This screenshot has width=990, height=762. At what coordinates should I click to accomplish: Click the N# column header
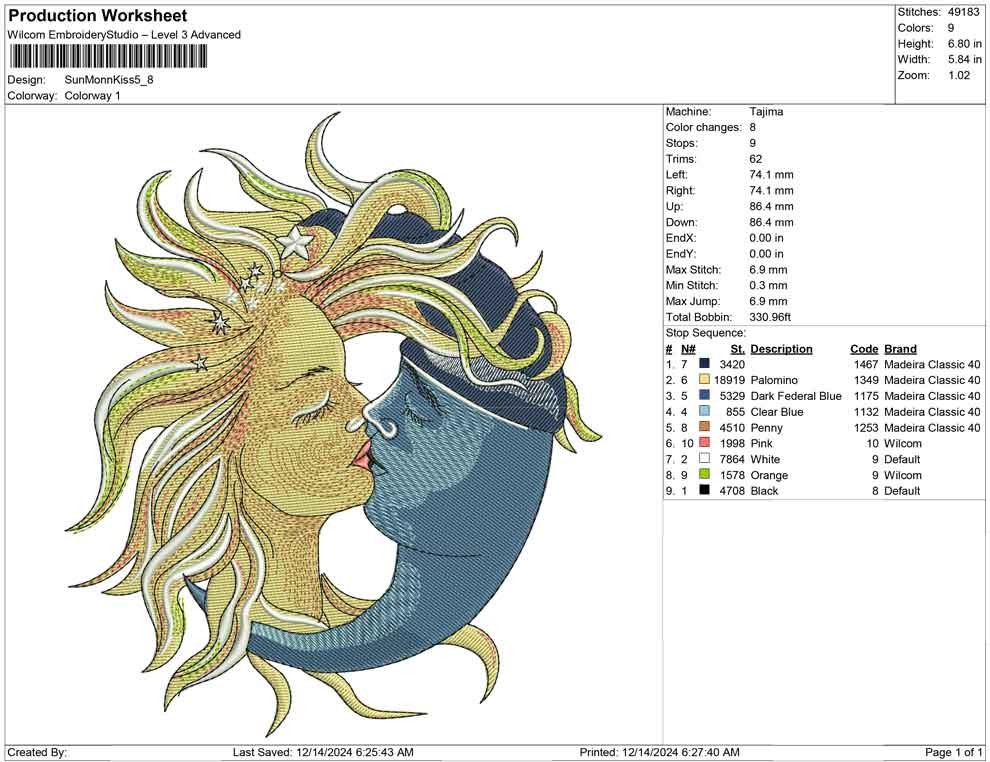tap(688, 349)
